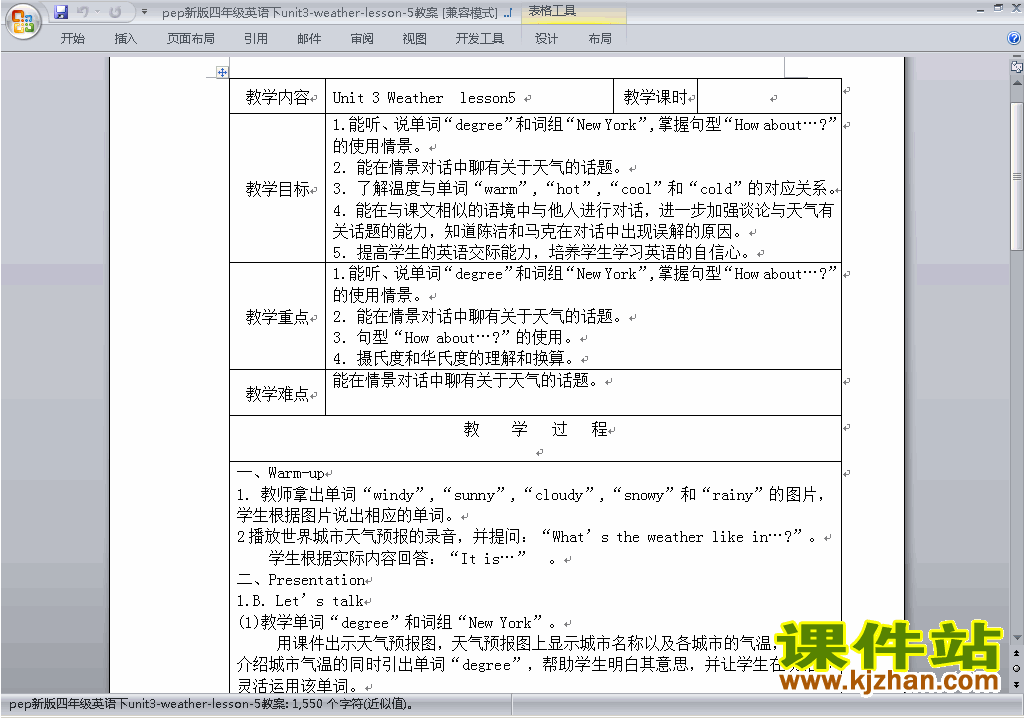Screen dimensions: 1024x718
Task: Click the scroll up arrow of the vertical scrollbar
Action: [1016, 84]
